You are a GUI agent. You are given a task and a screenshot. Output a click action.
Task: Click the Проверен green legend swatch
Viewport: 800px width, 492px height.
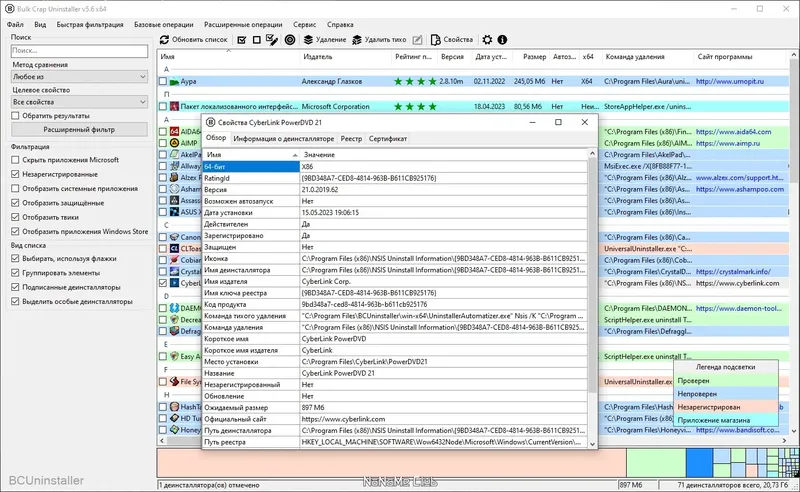click(726, 381)
